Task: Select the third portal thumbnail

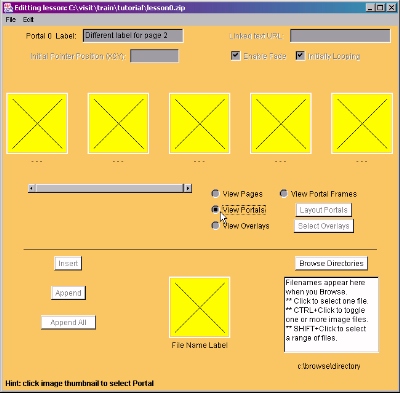Action: click(199, 123)
